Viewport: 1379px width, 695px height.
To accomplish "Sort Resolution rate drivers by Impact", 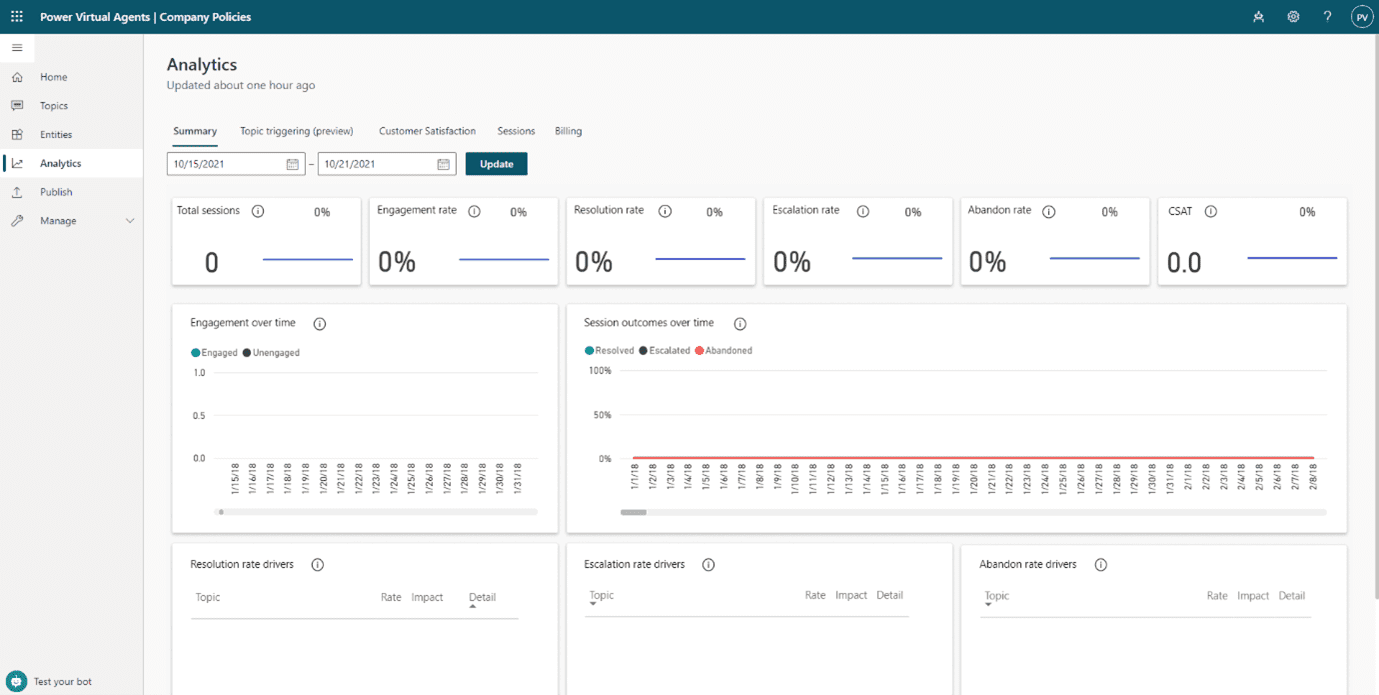I will click(427, 597).
